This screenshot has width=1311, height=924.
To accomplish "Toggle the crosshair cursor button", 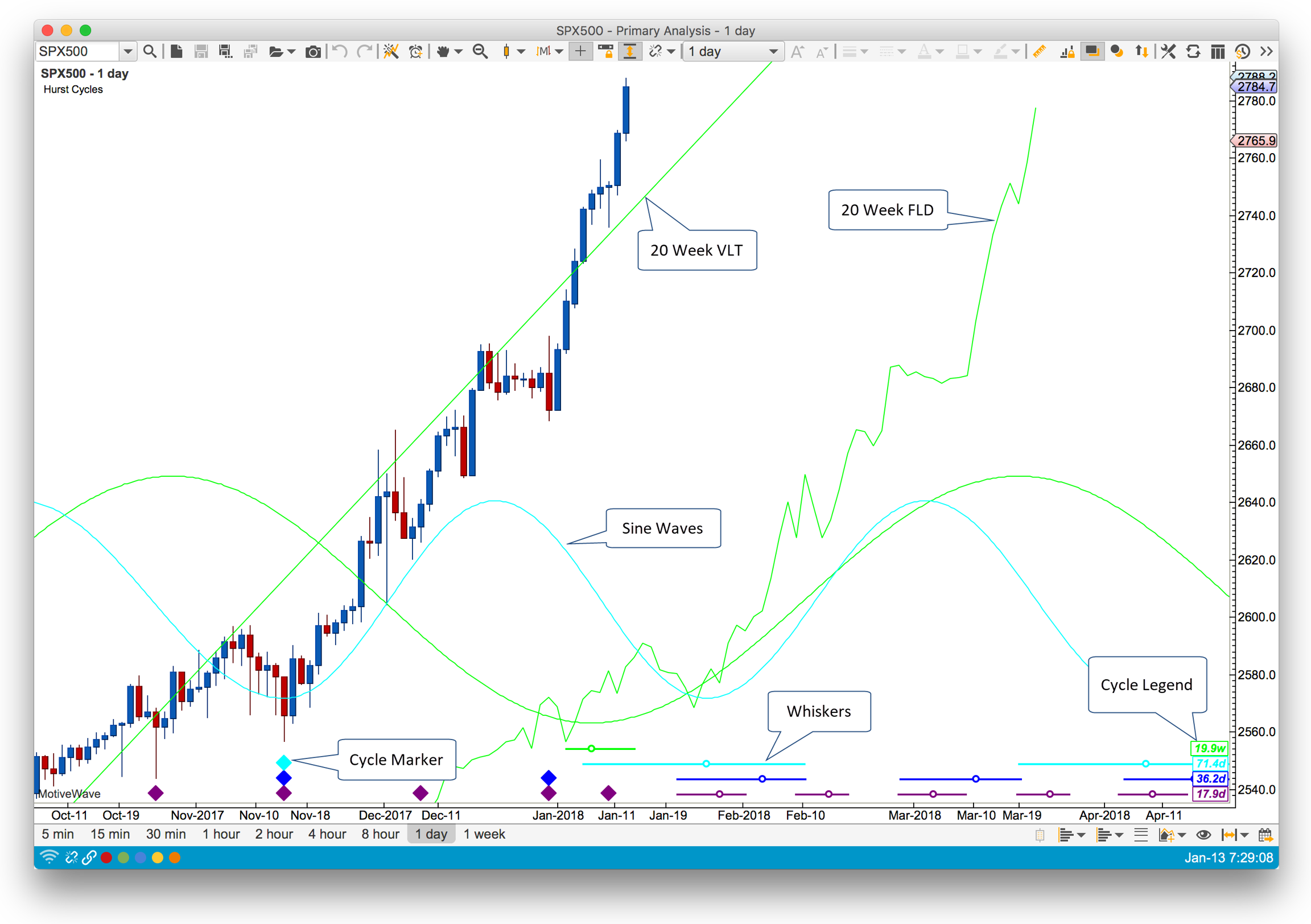I will click(x=580, y=52).
